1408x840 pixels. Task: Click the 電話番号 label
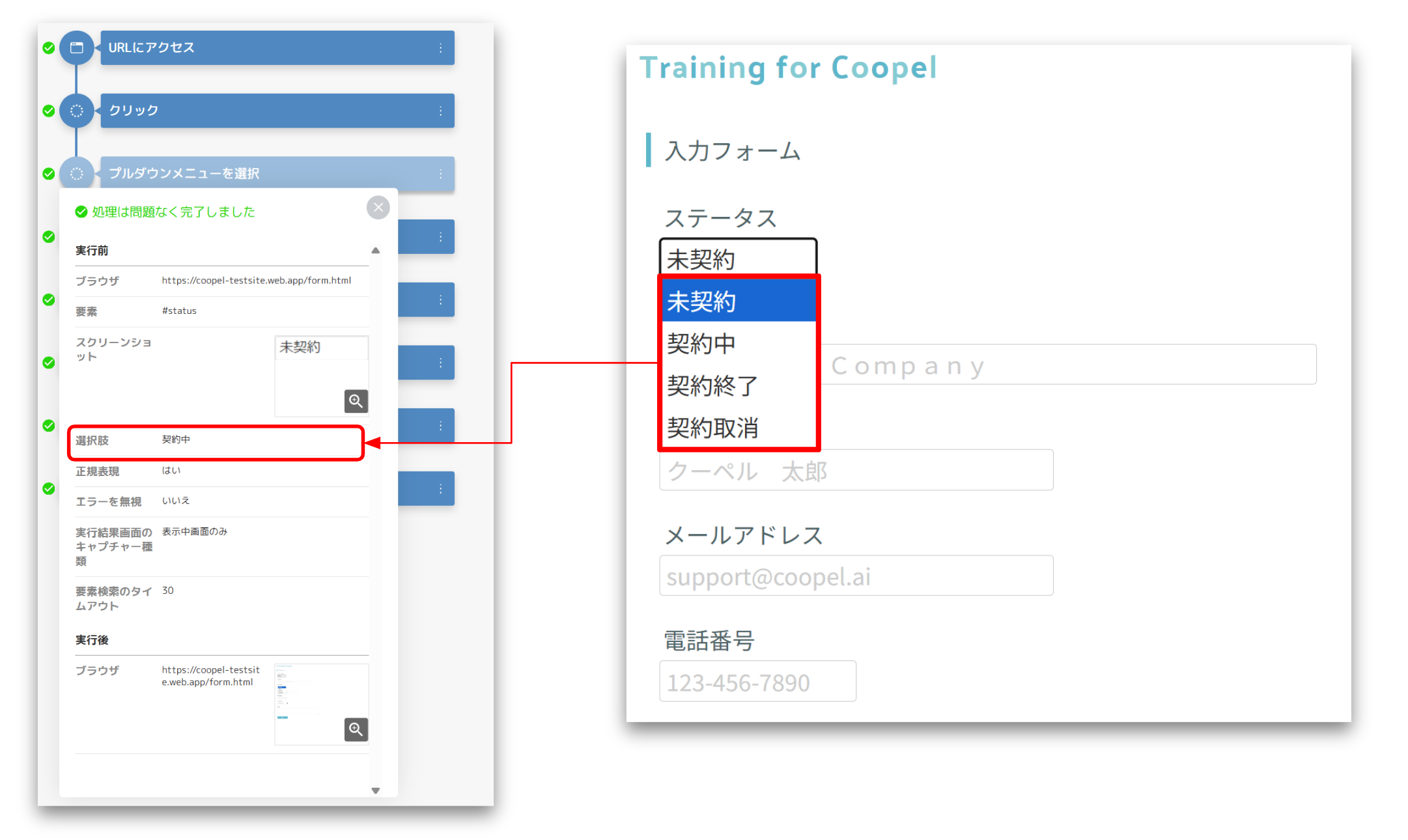click(x=709, y=641)
